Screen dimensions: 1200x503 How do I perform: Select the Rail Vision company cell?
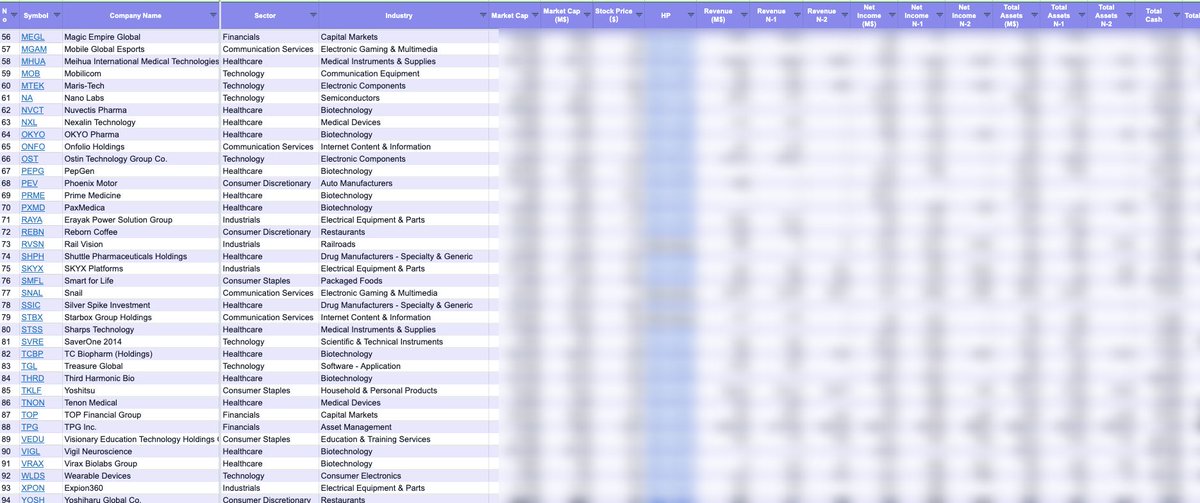[x=139, y=244]
